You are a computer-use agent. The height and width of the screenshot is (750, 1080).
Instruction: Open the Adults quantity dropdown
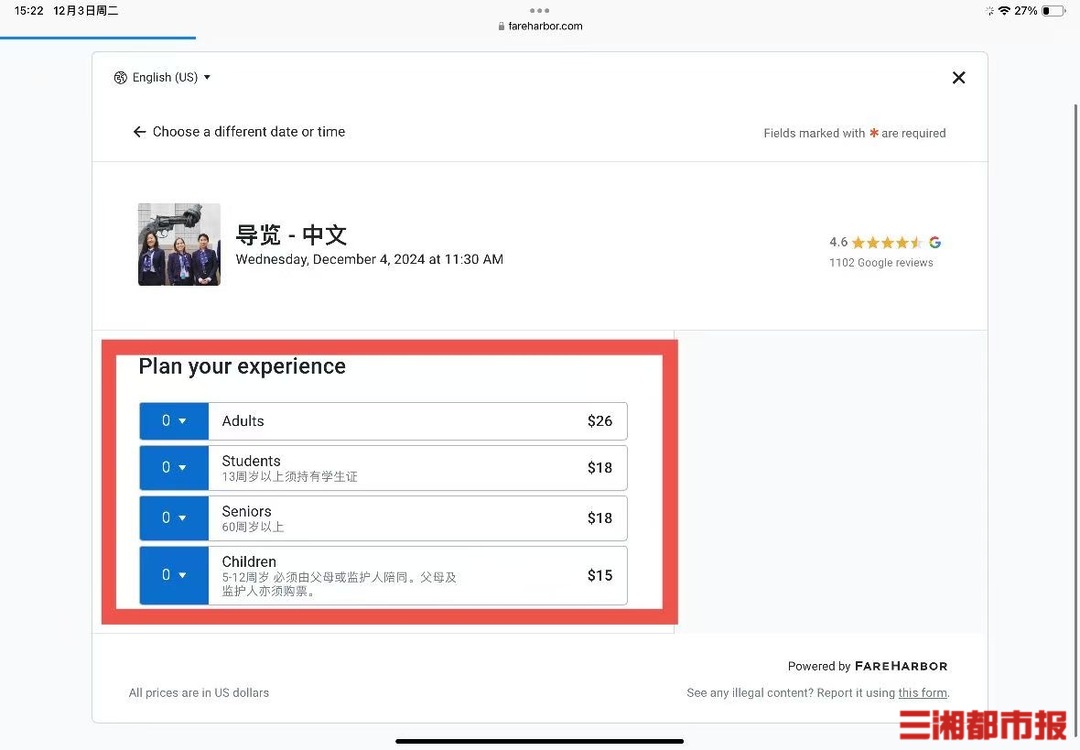pyautogui.click(x=174, y=421)
